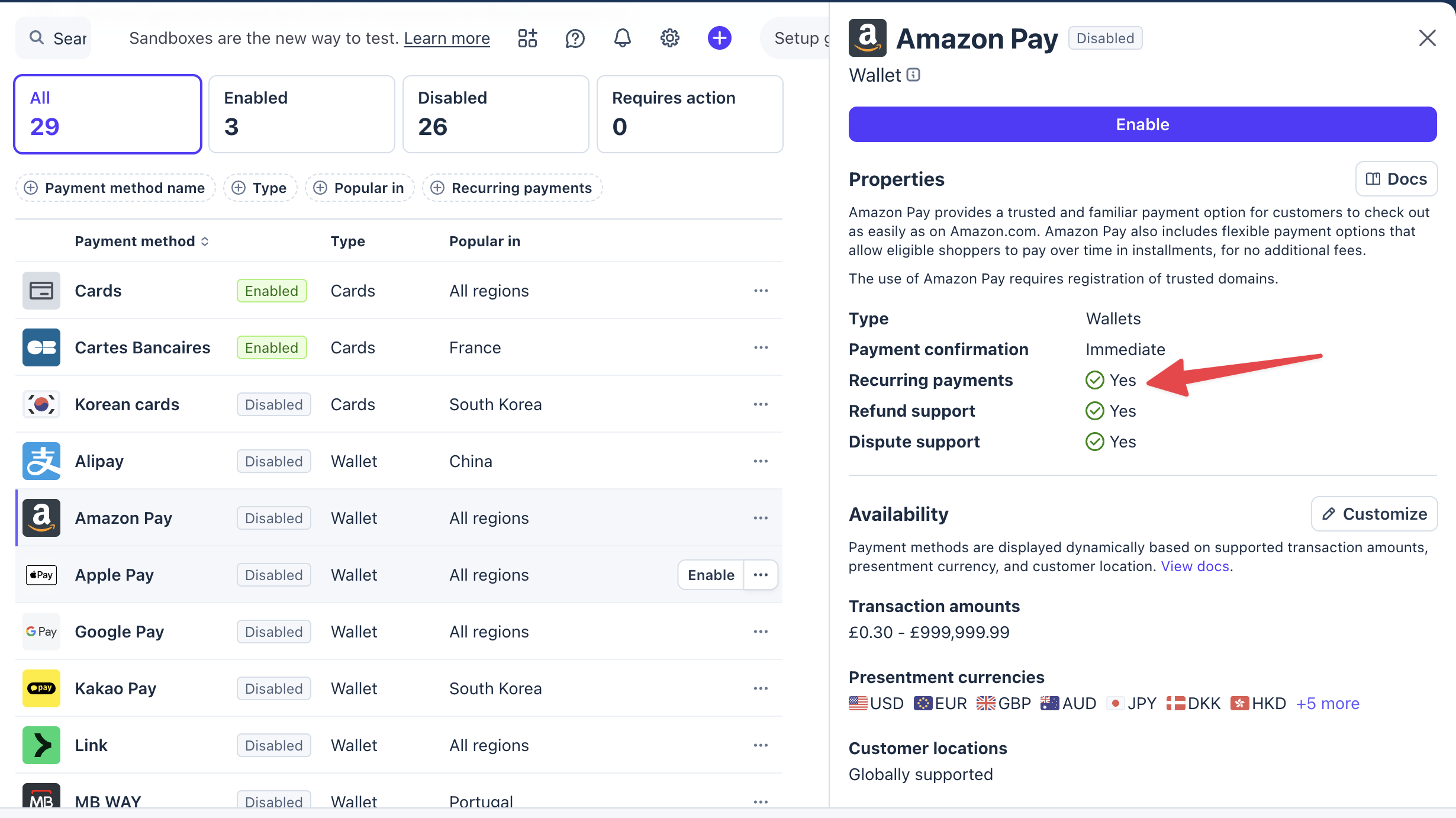Click the View docs link
The width and height of the screenshot is (1456, 818).
tap(1195, 566)
